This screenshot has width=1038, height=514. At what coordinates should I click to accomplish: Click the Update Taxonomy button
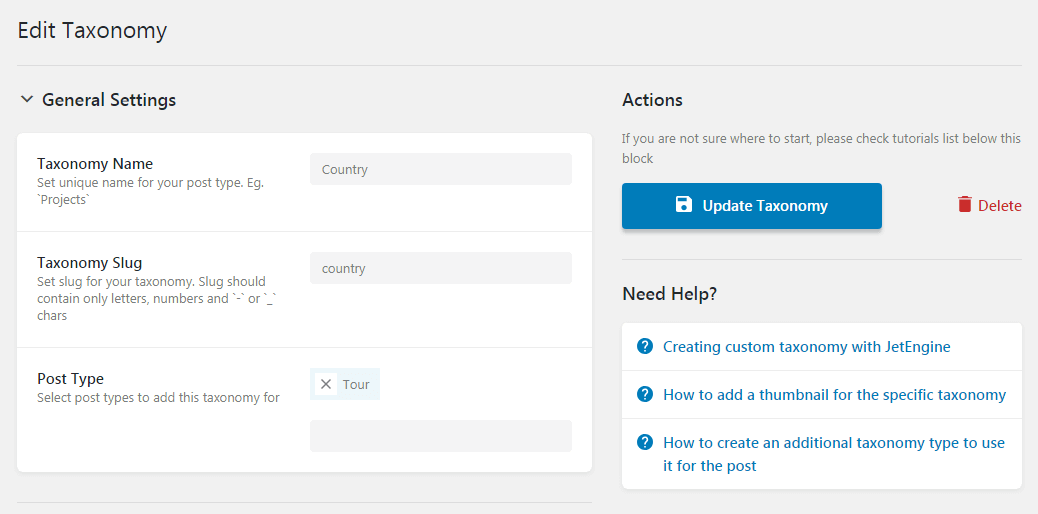click(x=751, y=206)
